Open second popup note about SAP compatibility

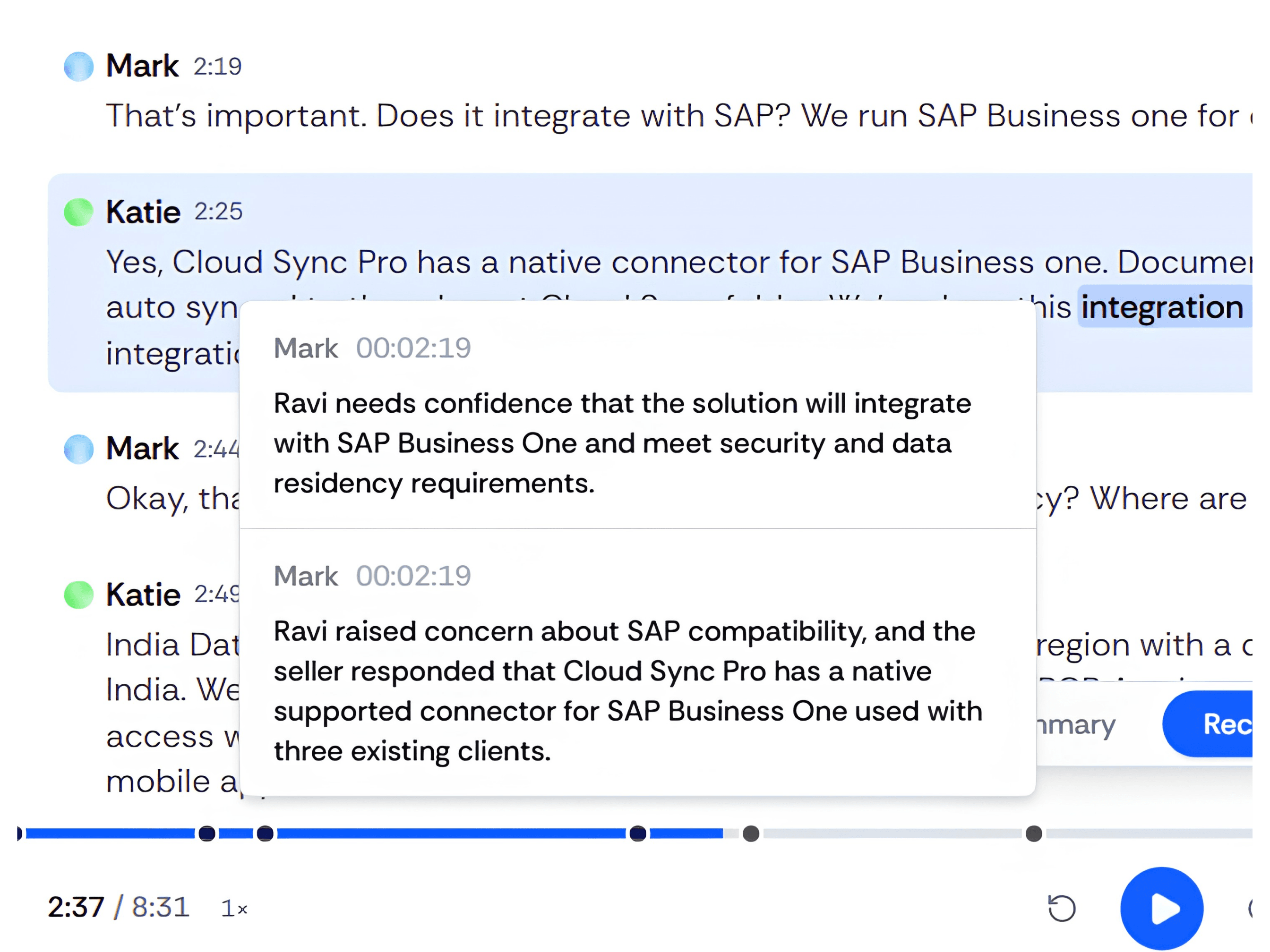637,663
